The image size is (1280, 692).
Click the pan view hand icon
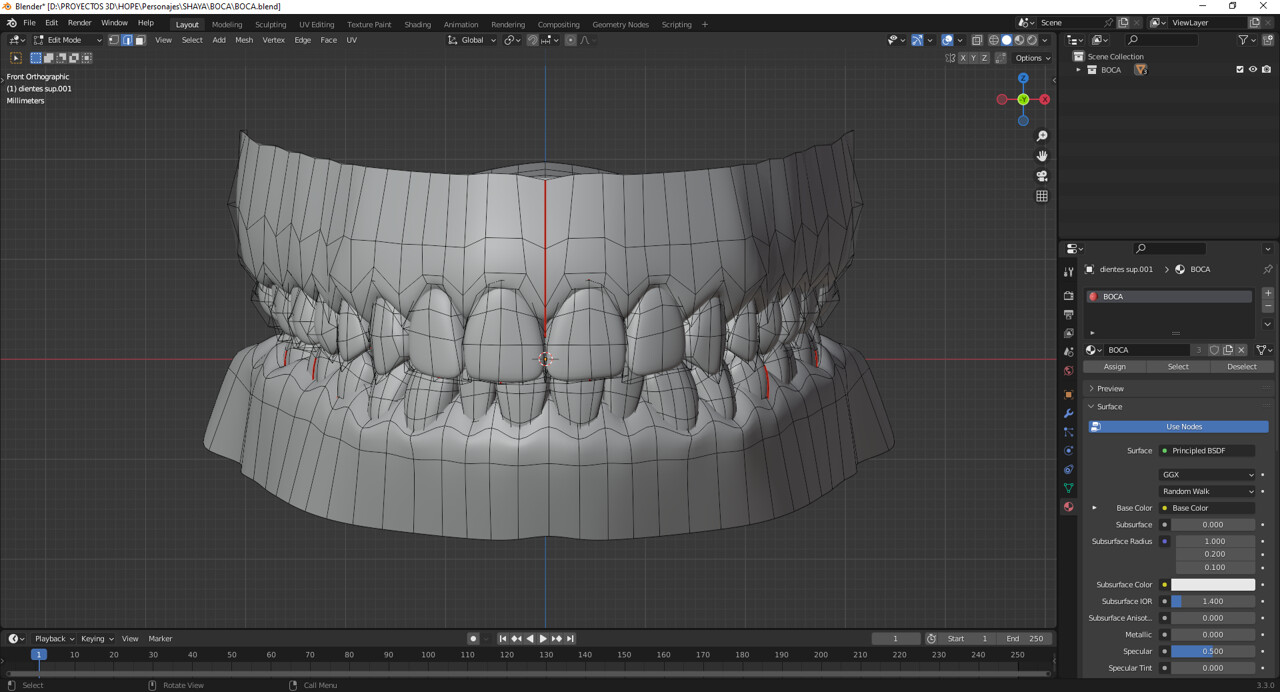click(x=1042, y=156)
